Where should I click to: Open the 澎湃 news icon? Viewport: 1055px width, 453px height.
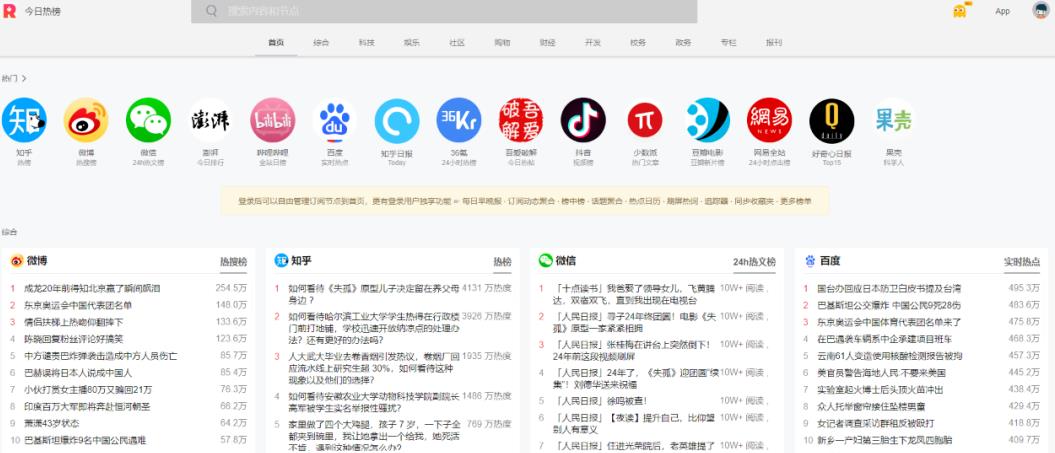tap(210, 120)
